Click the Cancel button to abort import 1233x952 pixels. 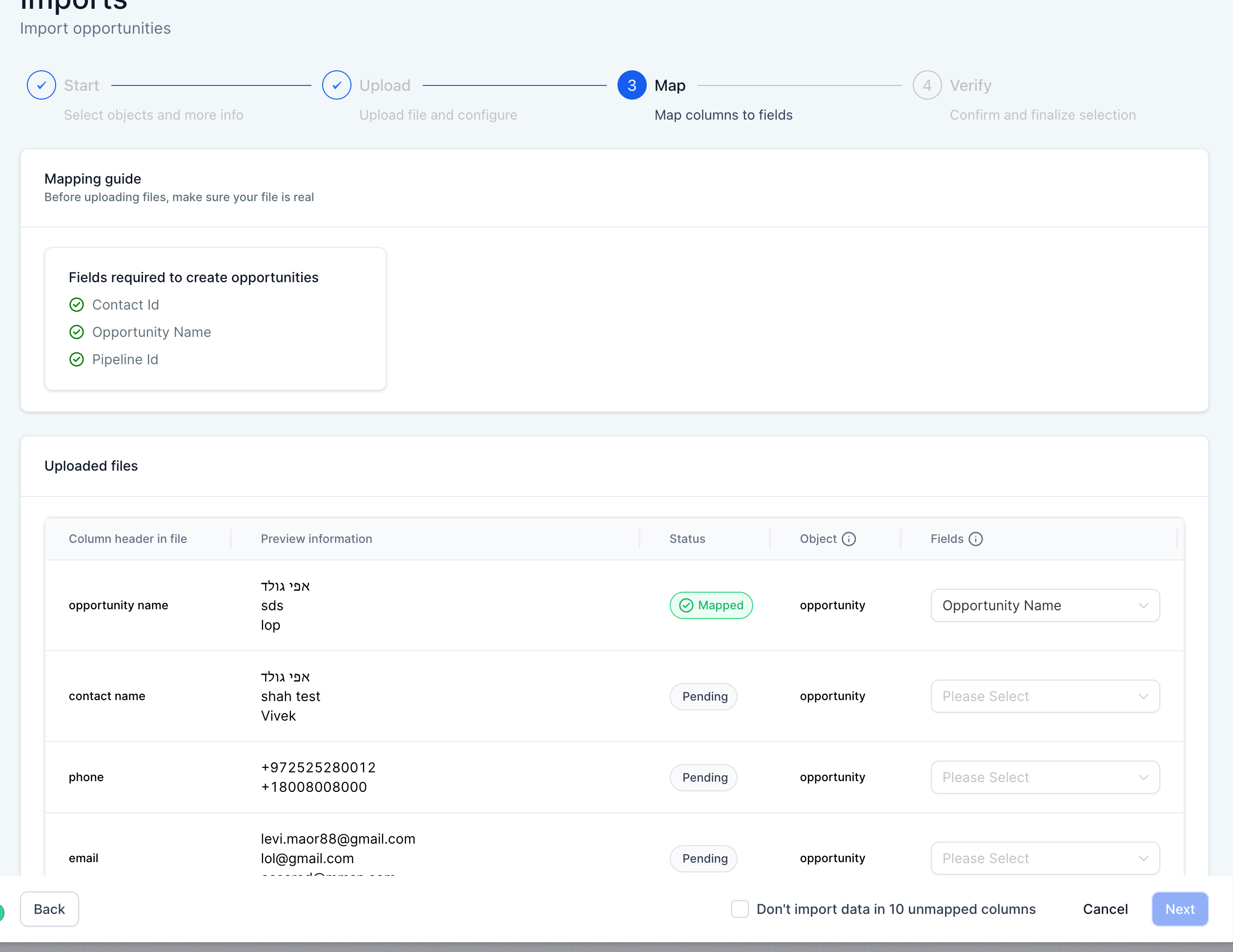[x=1104, y=908]
